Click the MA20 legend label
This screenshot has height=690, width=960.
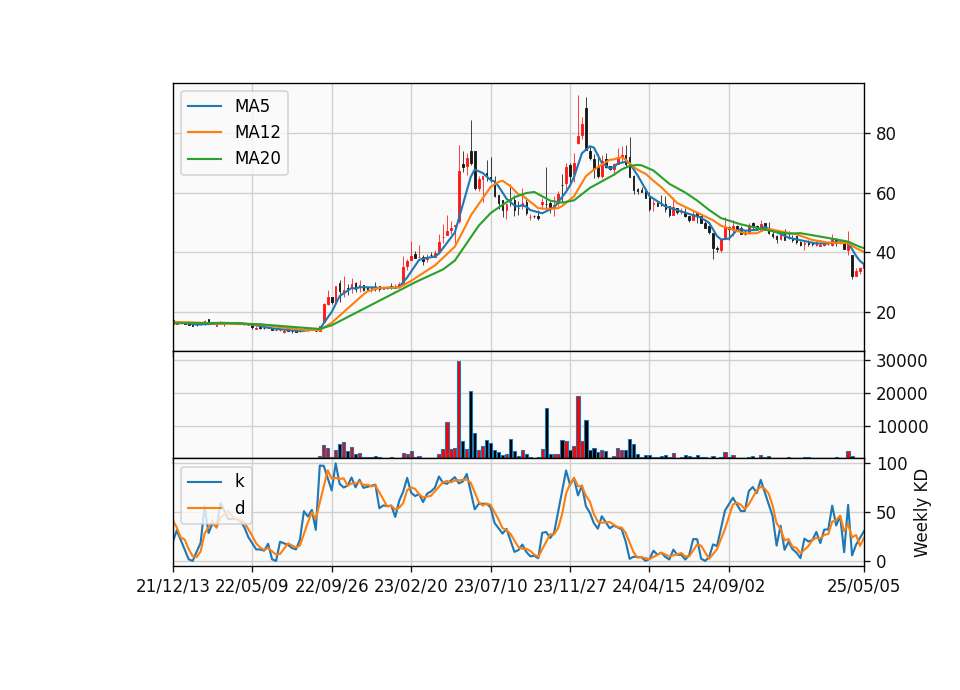coord(257,158)
